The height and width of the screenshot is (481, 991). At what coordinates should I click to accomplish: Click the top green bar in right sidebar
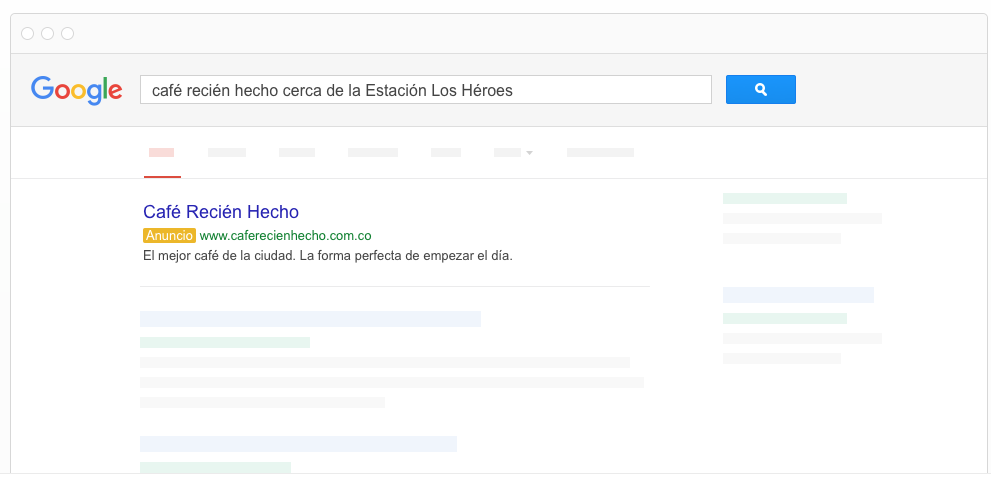(x=784, y=199)
